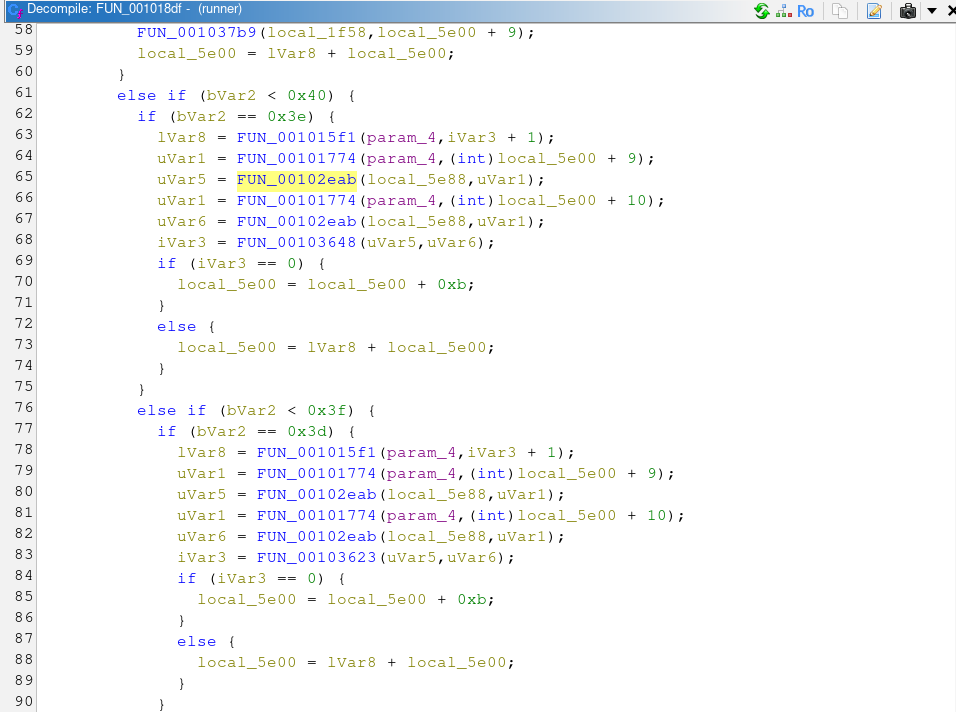Click the 0x3d constant on line 77
The image size is (956, 712).
[x=307, y=432]
